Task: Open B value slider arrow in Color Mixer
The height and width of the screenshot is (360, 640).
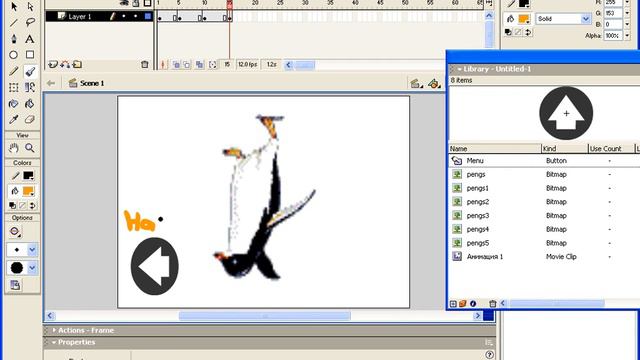Action: click(627, 24)
